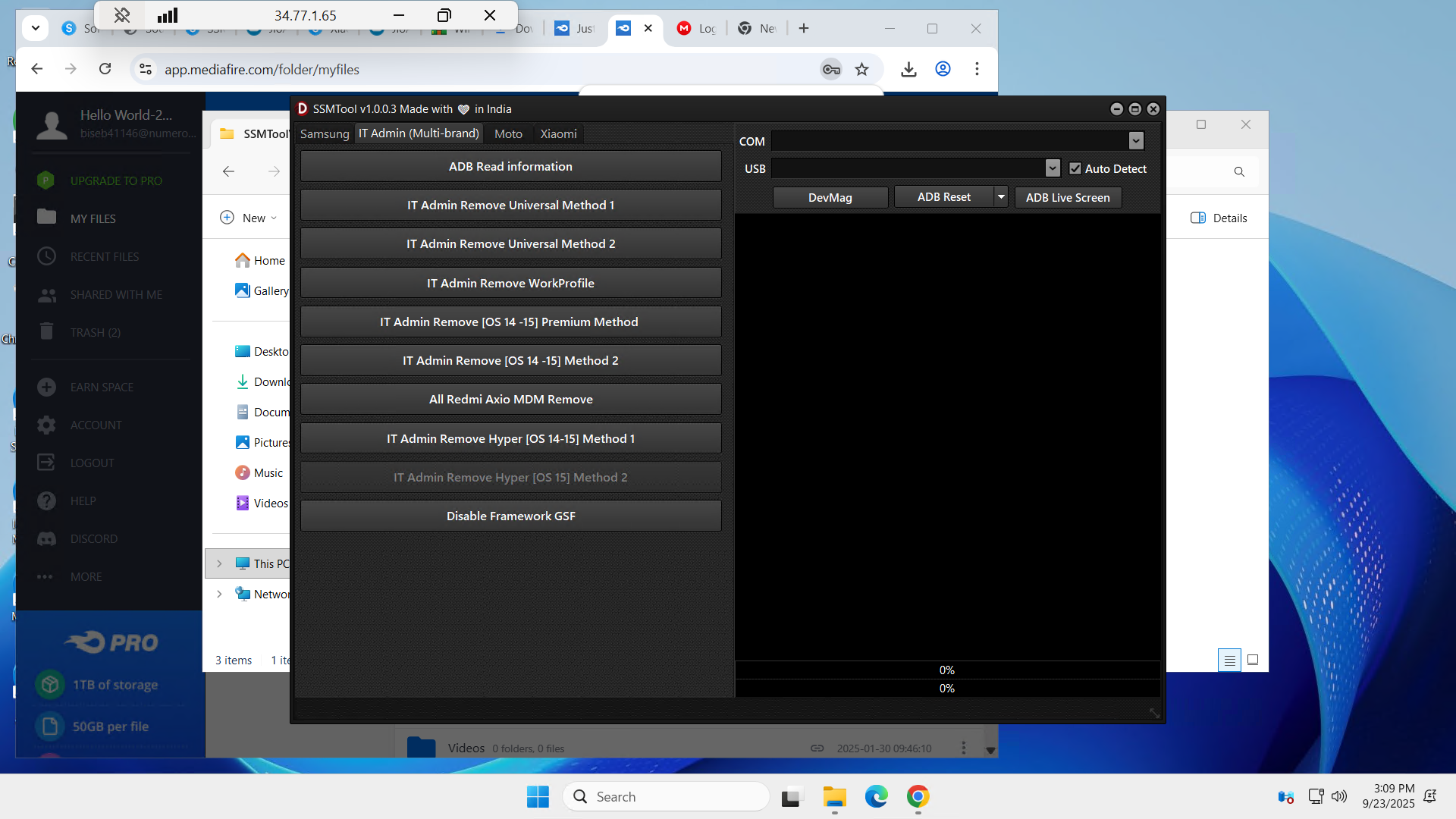Click the Chrome profile avatar icon
The width and height of the screenshot is (1456, 819).
(943, 69)
